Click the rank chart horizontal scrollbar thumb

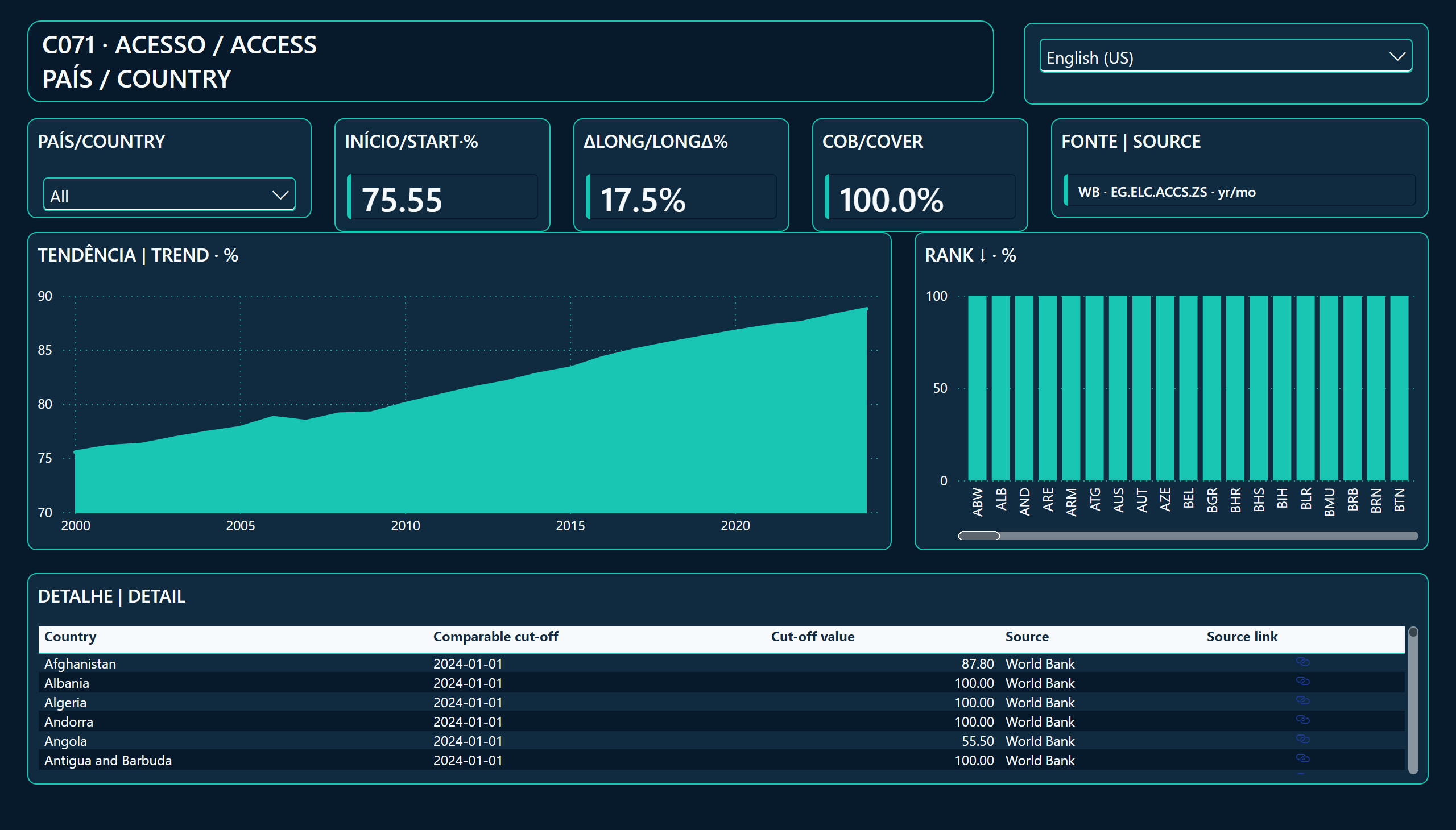(979, 536)
